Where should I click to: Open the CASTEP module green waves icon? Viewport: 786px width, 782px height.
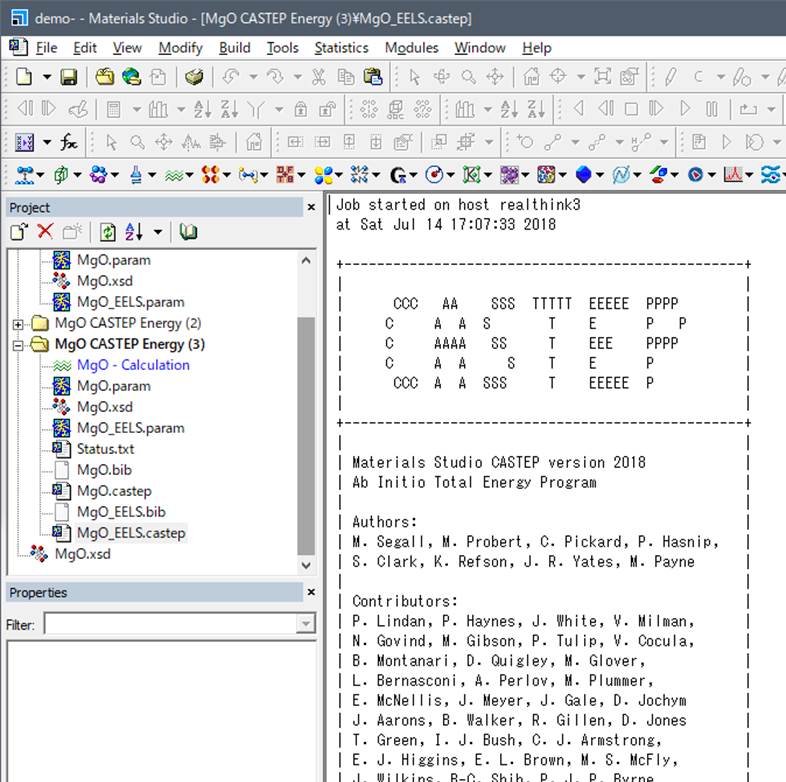pos(174,175)
